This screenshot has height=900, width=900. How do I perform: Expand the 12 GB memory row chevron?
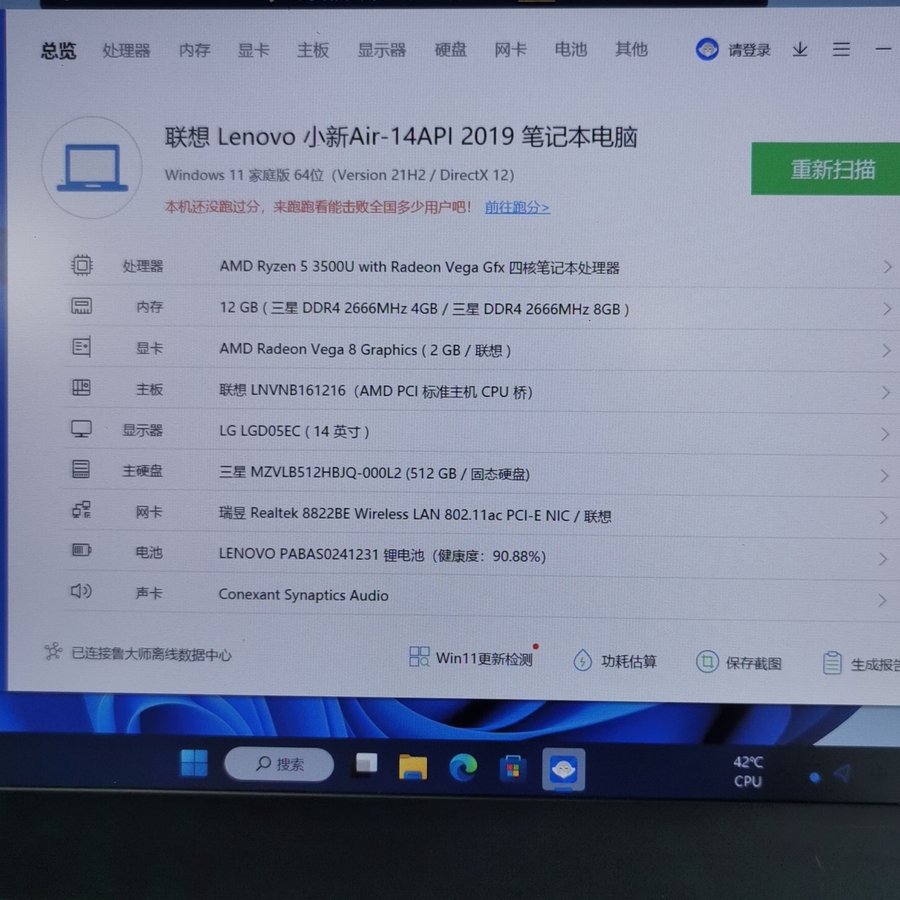pyautogui.click(x=887, y=309)
